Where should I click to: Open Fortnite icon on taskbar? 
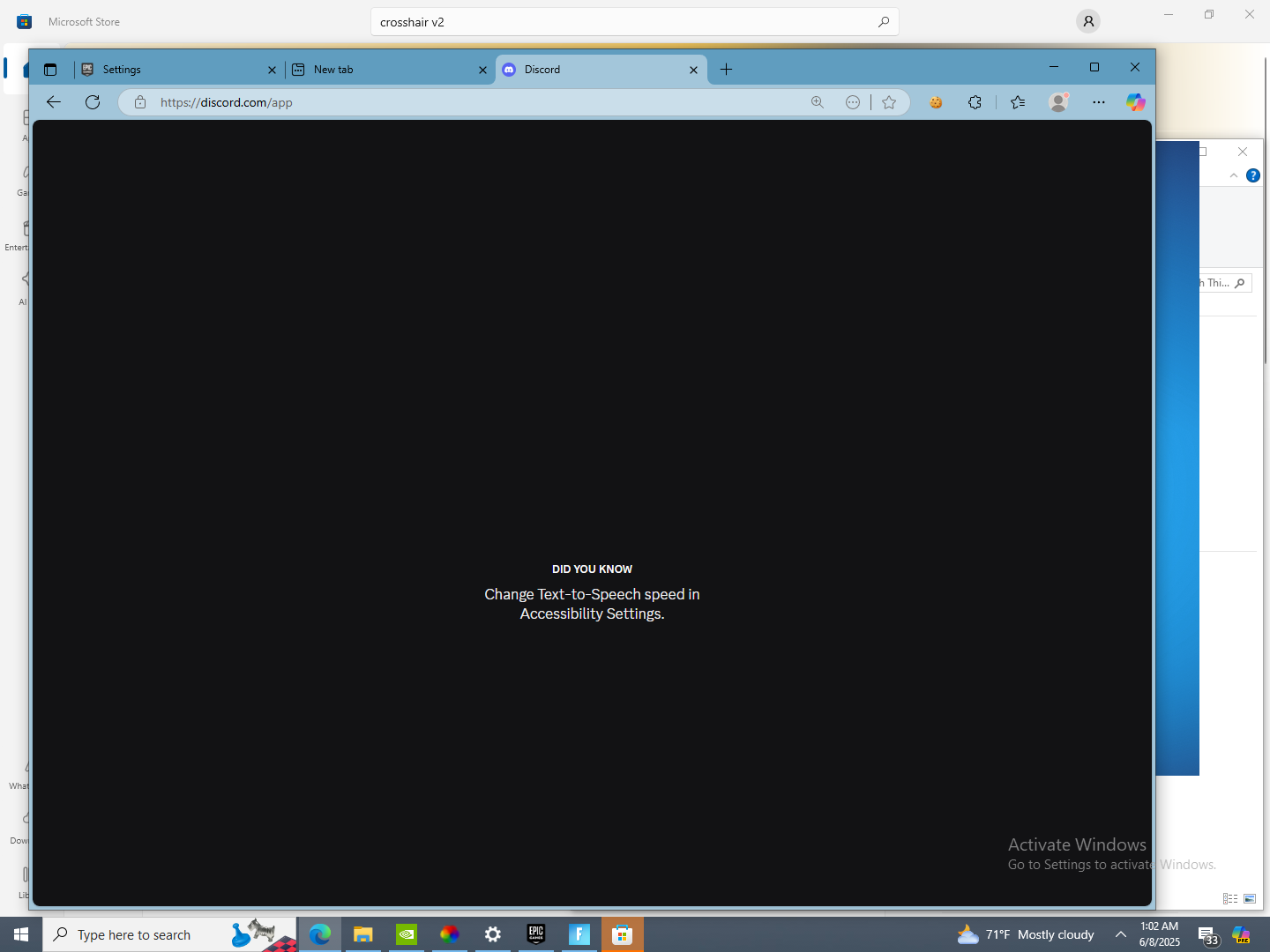pos(579,934)
